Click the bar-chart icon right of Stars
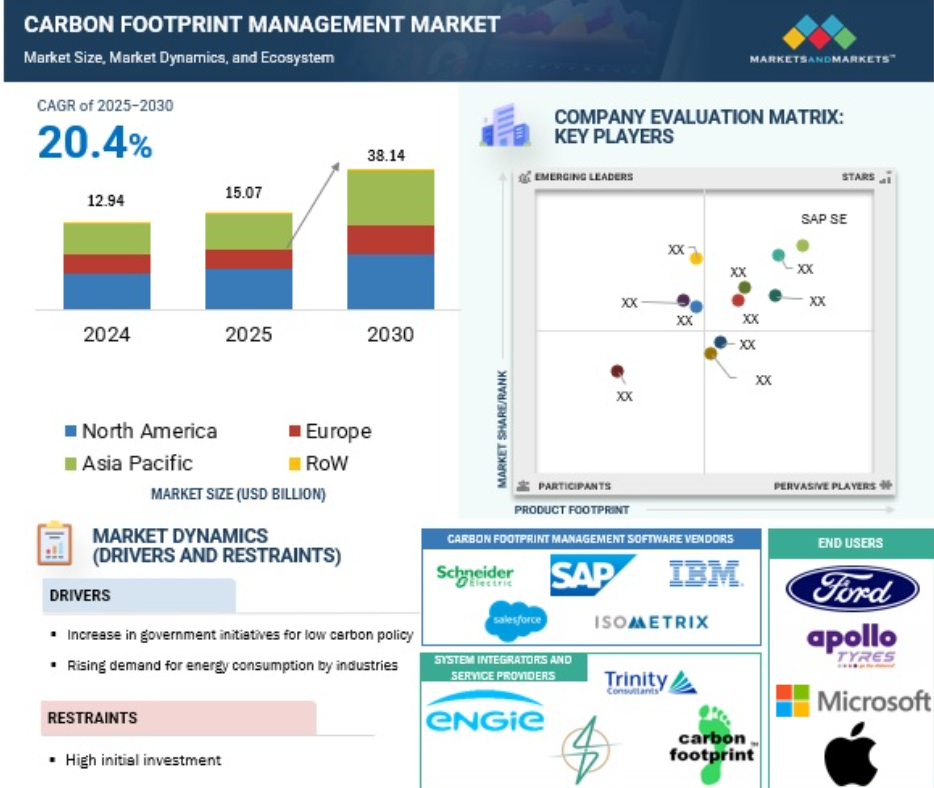The width and height of the screenshot is (934, 788). click(885, 177)
